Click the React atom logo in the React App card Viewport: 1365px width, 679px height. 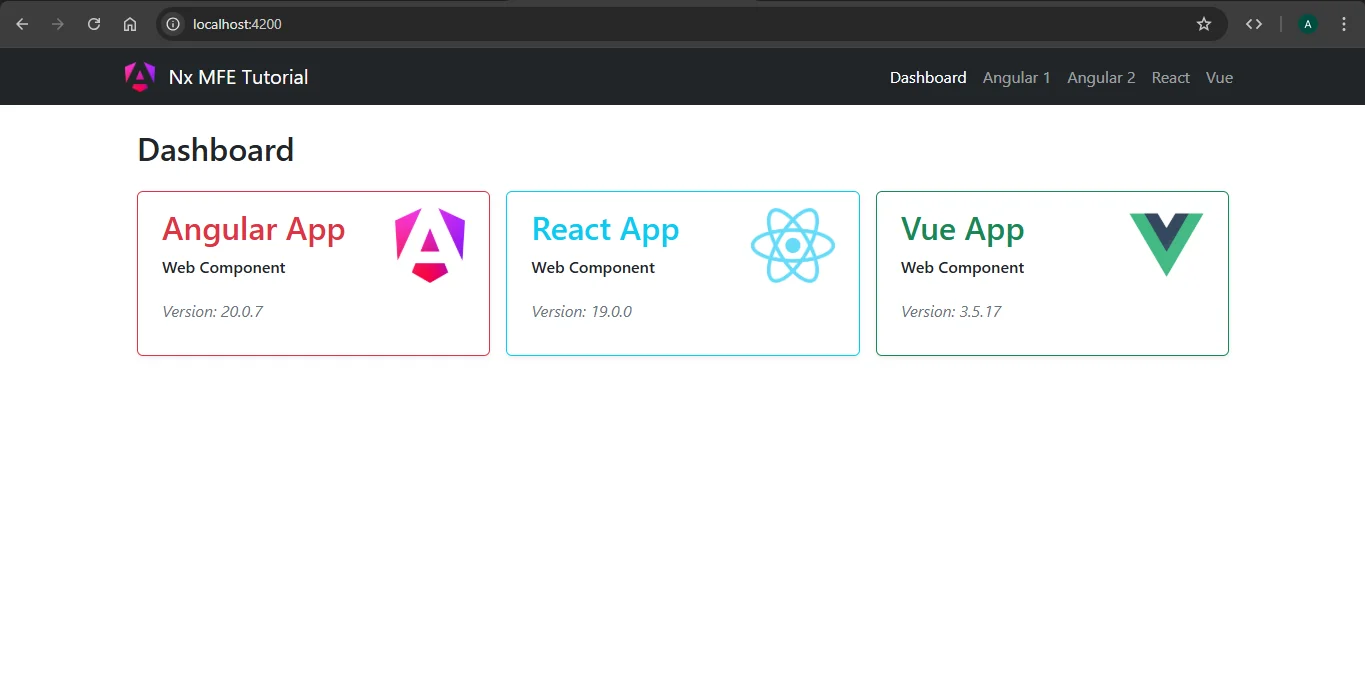793,245
